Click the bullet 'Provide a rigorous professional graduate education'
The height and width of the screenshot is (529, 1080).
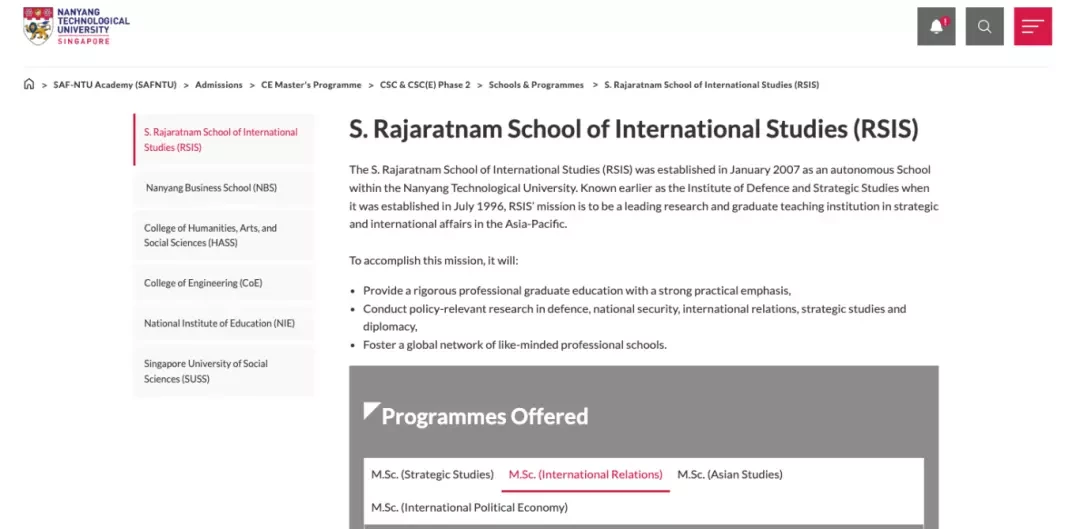click(577, 291)
